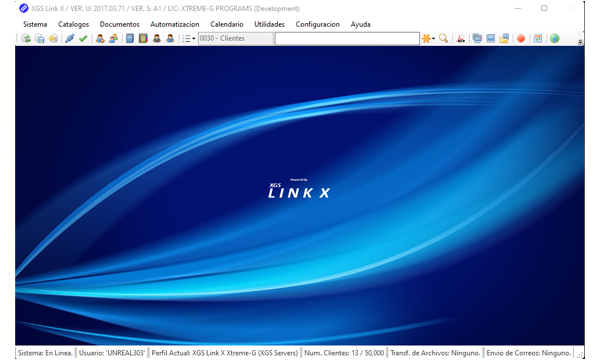
Task: Click the user with orange badge icon
Action: [x=100, y=38]
